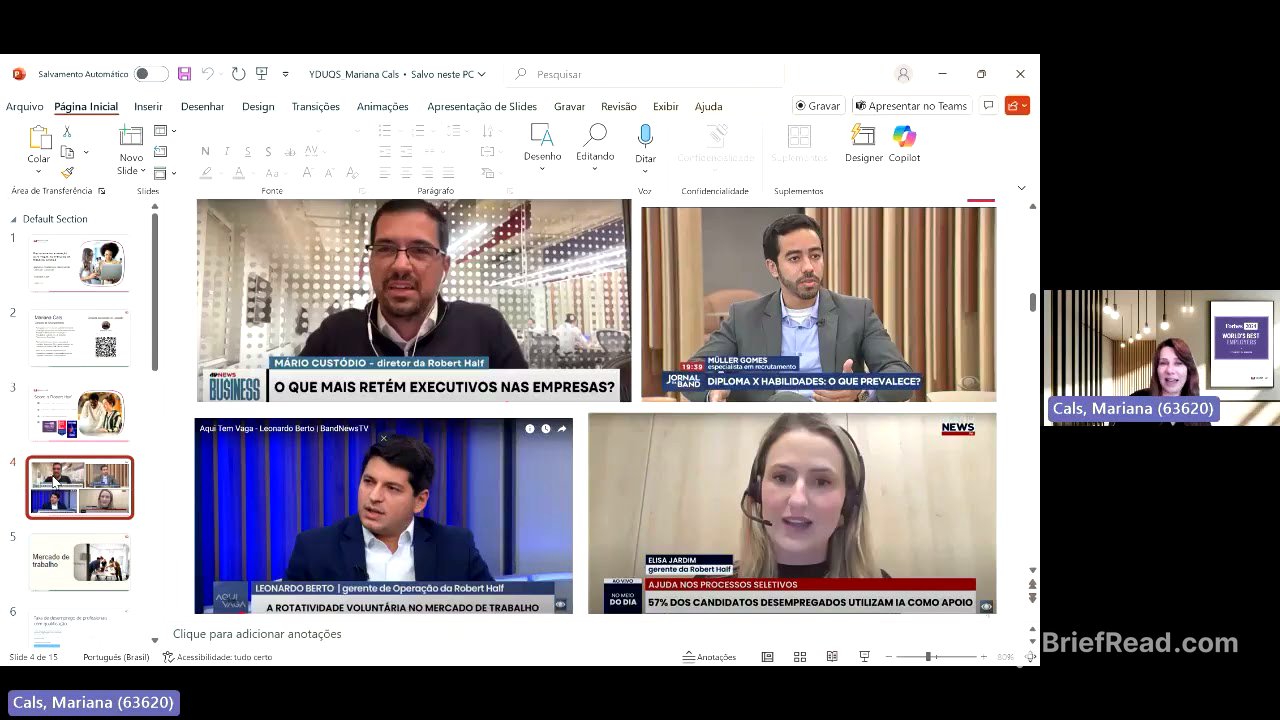Open the Transições tab
Image resolution: width=1280 pixels, height=720 pixels.
[315, 106]
